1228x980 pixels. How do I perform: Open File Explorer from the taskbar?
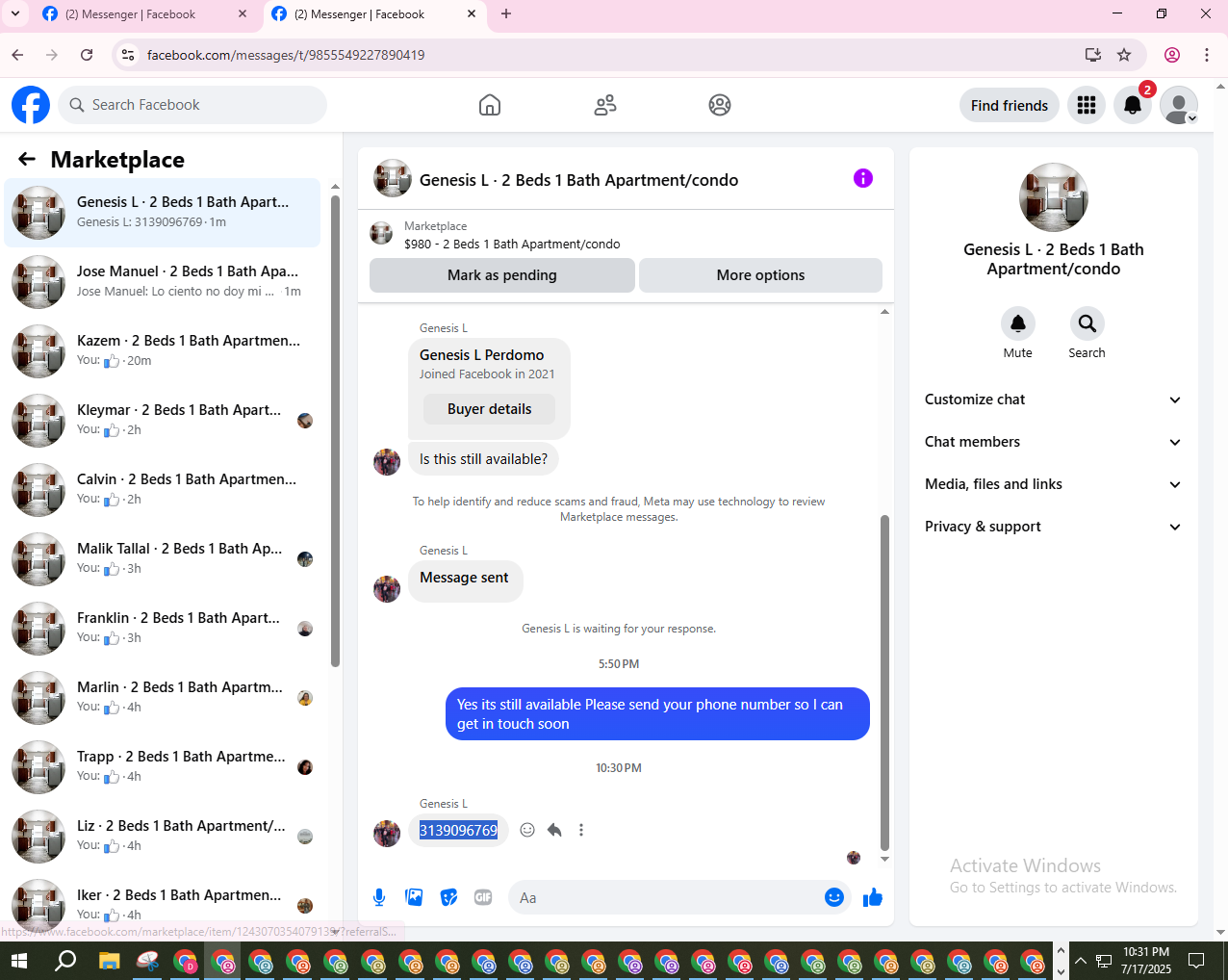pos(109,961)
